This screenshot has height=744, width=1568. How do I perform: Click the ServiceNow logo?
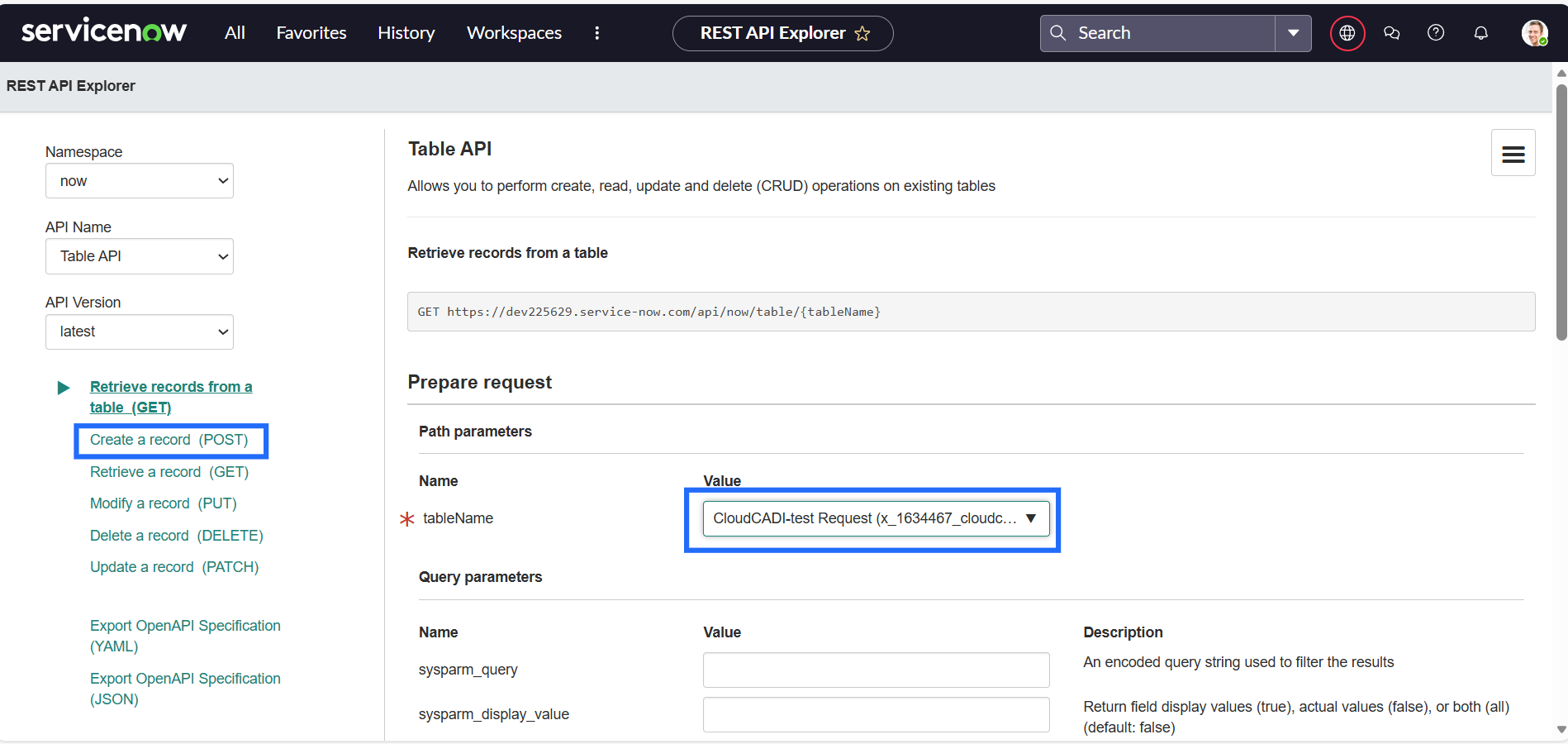[104, 32]
